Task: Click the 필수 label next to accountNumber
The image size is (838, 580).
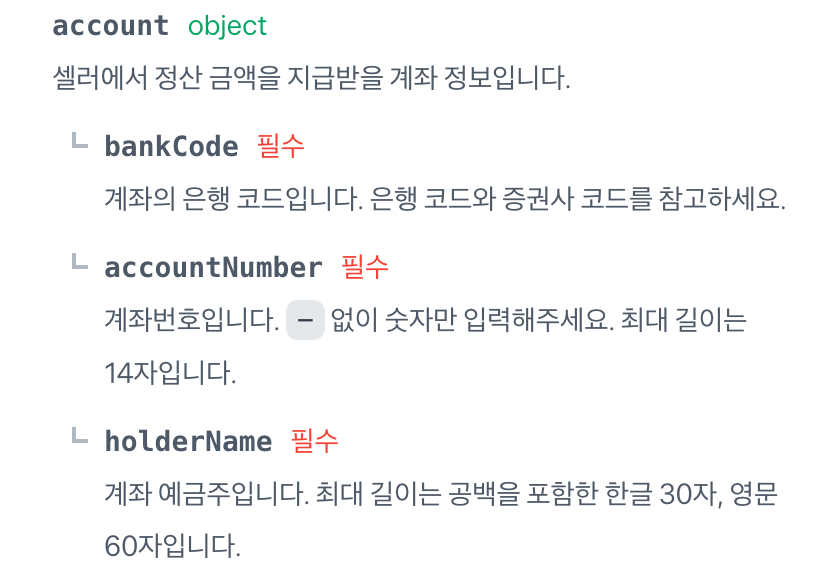Action: 365,267
